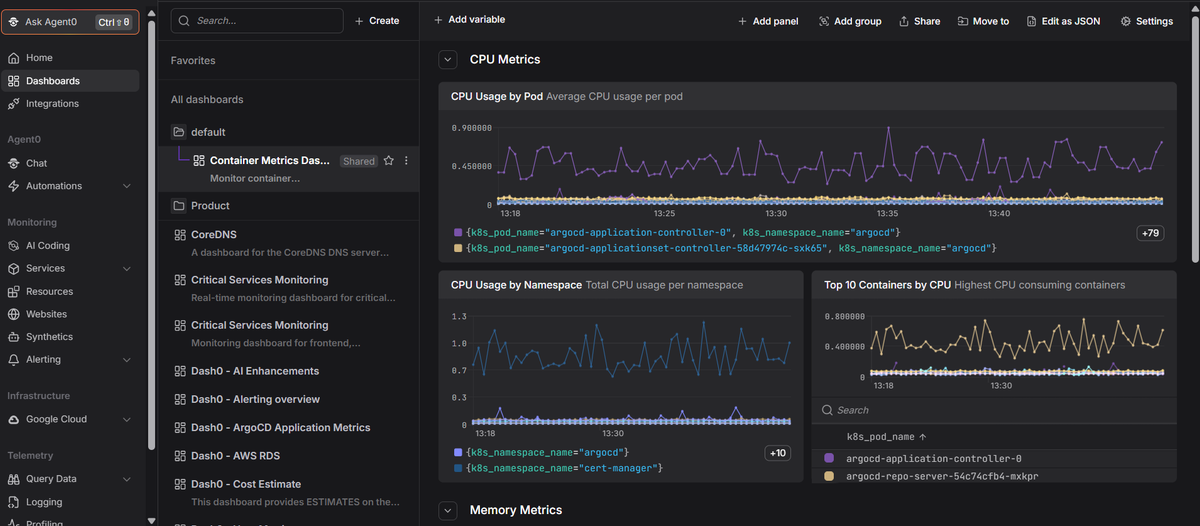1200x526 pixels.
Task: Click the Dash0 - AWS RDS dashboard icon
Action: point(180,456)
